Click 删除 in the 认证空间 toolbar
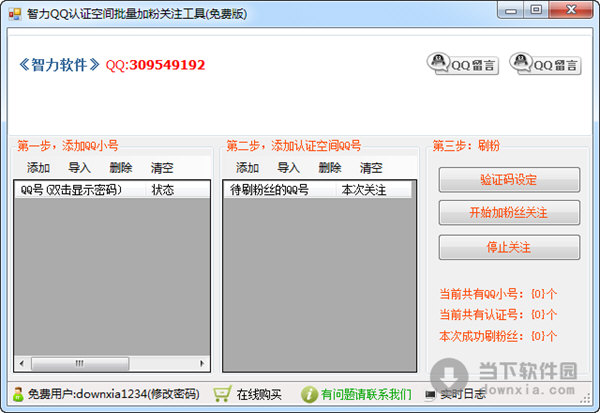This screenshot has height=413, width=600. [x=329, y=168]
